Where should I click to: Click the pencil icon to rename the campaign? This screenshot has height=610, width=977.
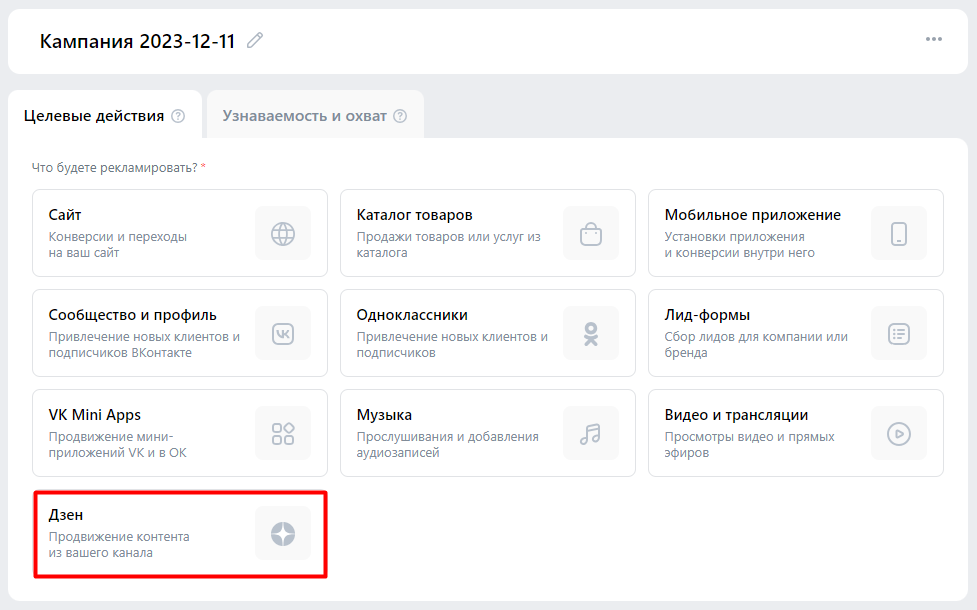pyautogui.click(x=255, y=41)
